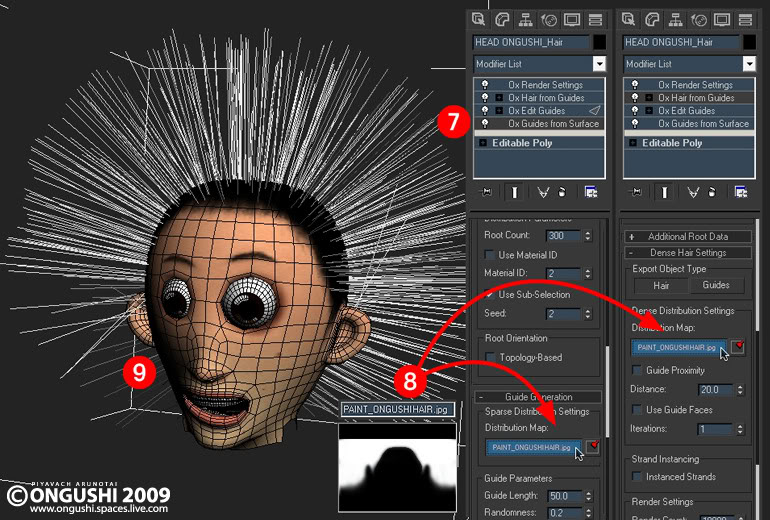This screenshot has height=520, width=770.
Task: Enable the Use Material ID checkbox
Action: [x=489, y=254]
